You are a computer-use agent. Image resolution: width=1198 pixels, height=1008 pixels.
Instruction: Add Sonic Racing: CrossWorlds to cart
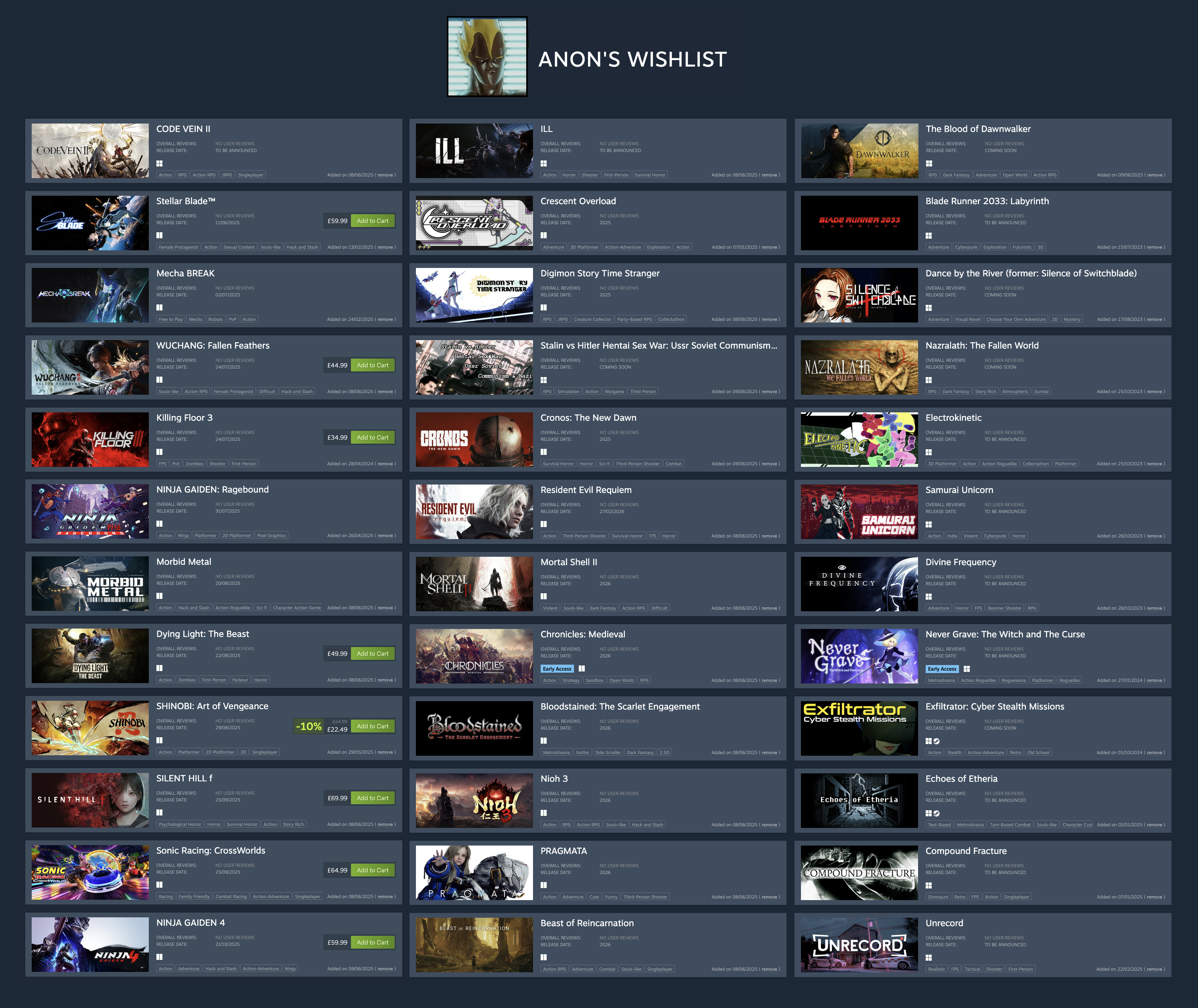point(373,870)
